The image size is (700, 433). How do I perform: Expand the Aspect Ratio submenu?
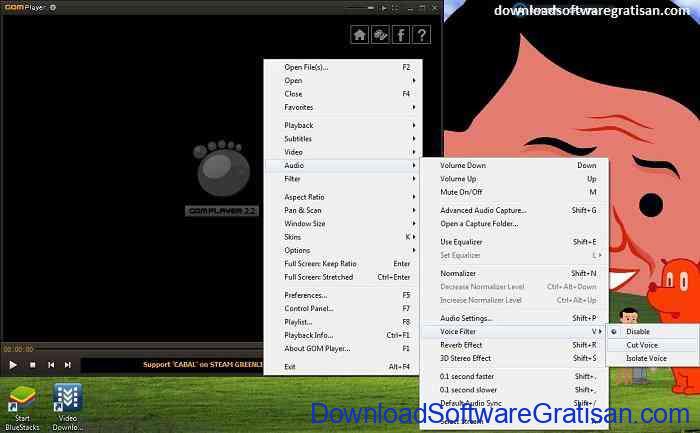click(342, 197)
